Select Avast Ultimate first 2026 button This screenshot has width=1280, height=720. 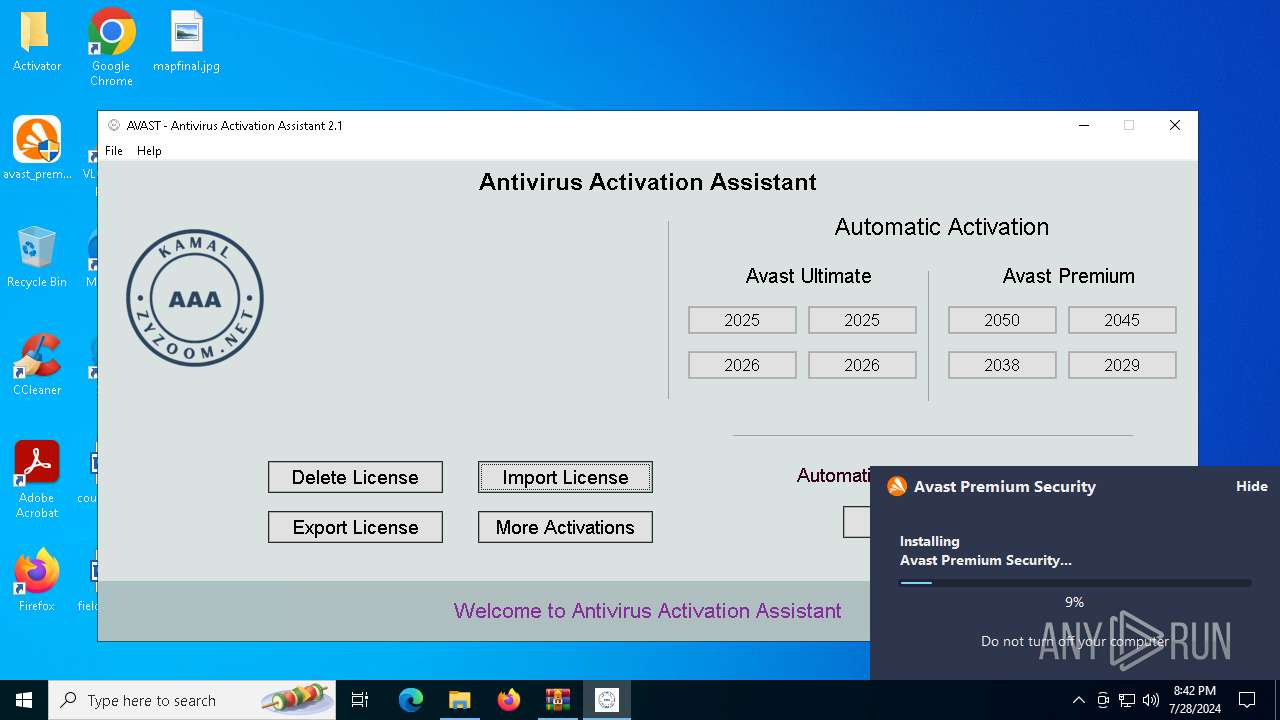(742, 365)
